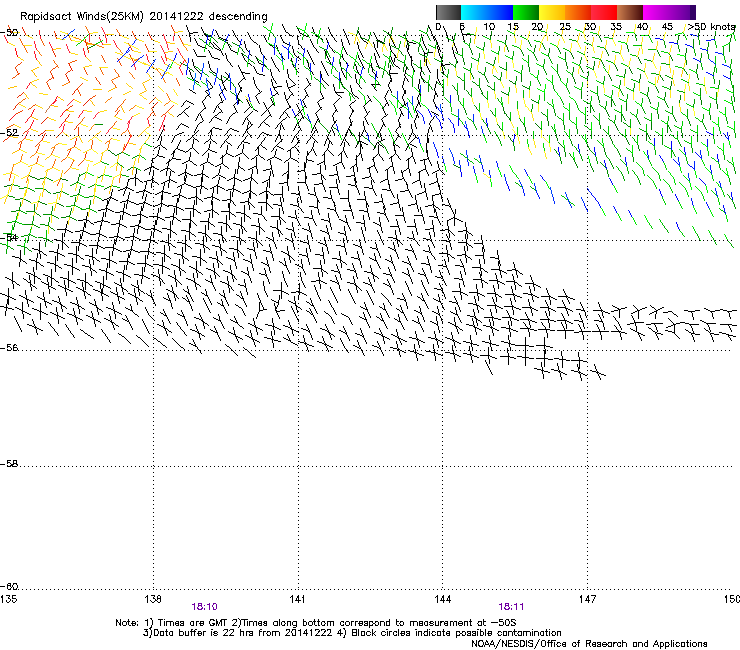Click the red 30-35 knots color band

pyautogui.click(x=604, y=12)
